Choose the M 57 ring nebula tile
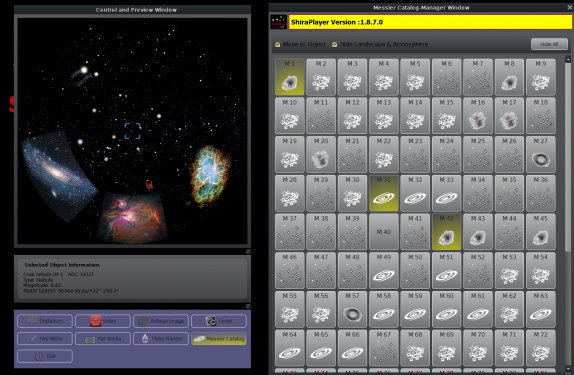The height and width of the screenshot is (375, 574). 352,309
